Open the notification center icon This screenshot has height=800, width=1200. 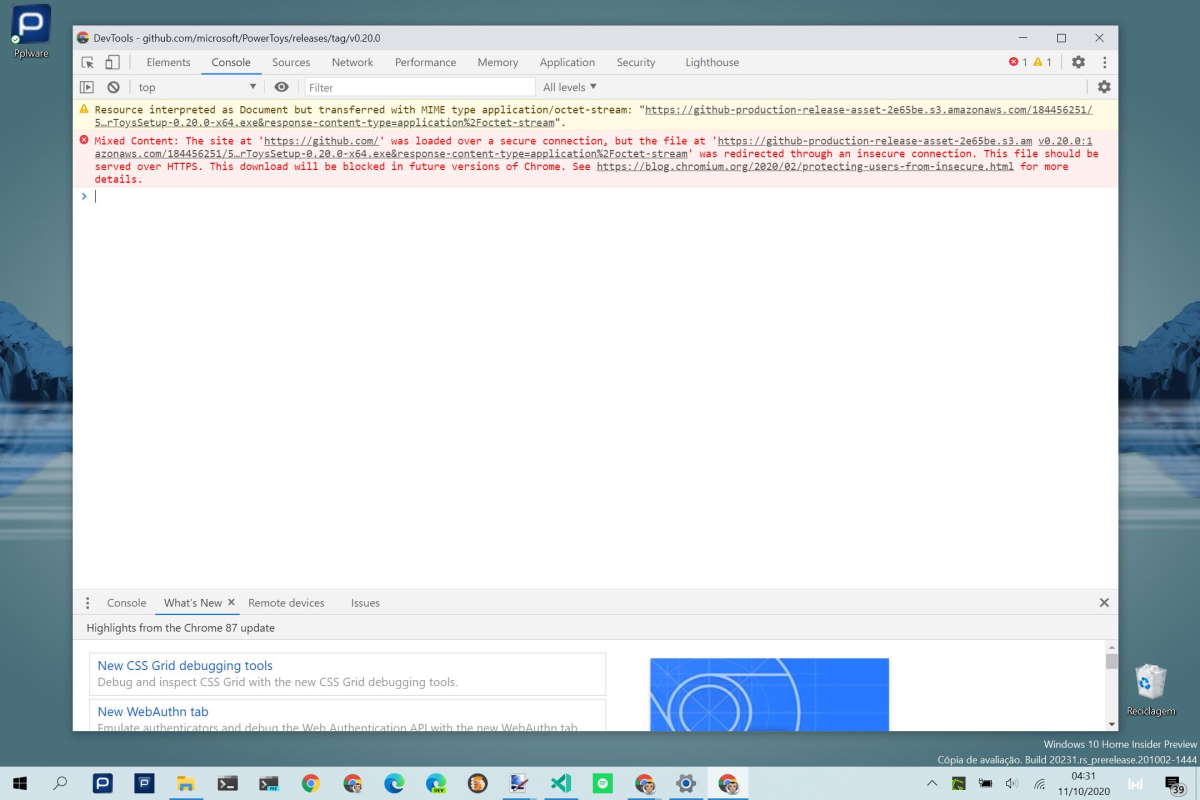click(1174, 785)
